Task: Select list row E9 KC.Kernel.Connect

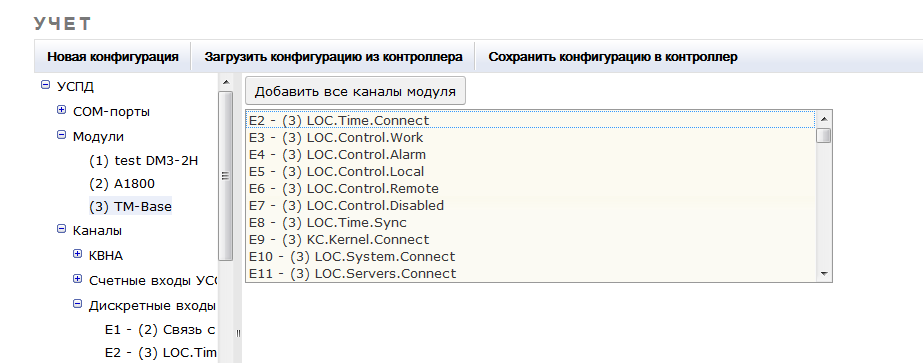Action: 530,240
